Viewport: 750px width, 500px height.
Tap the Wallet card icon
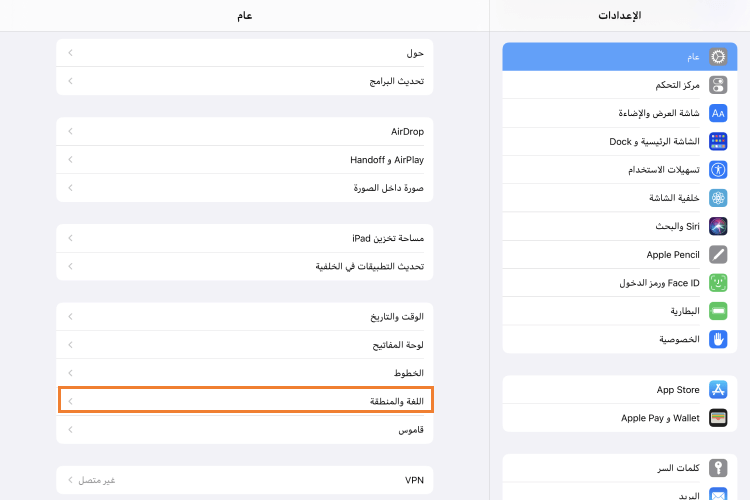click(x=718, y=418)
